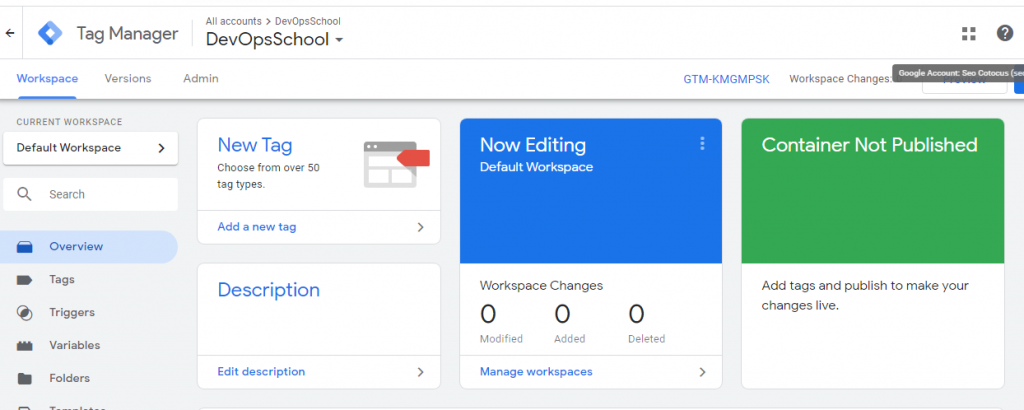The height and width of the screenshot is (410, 1024).
Task: Open the Google apps grid
Action: coord(968,33)
